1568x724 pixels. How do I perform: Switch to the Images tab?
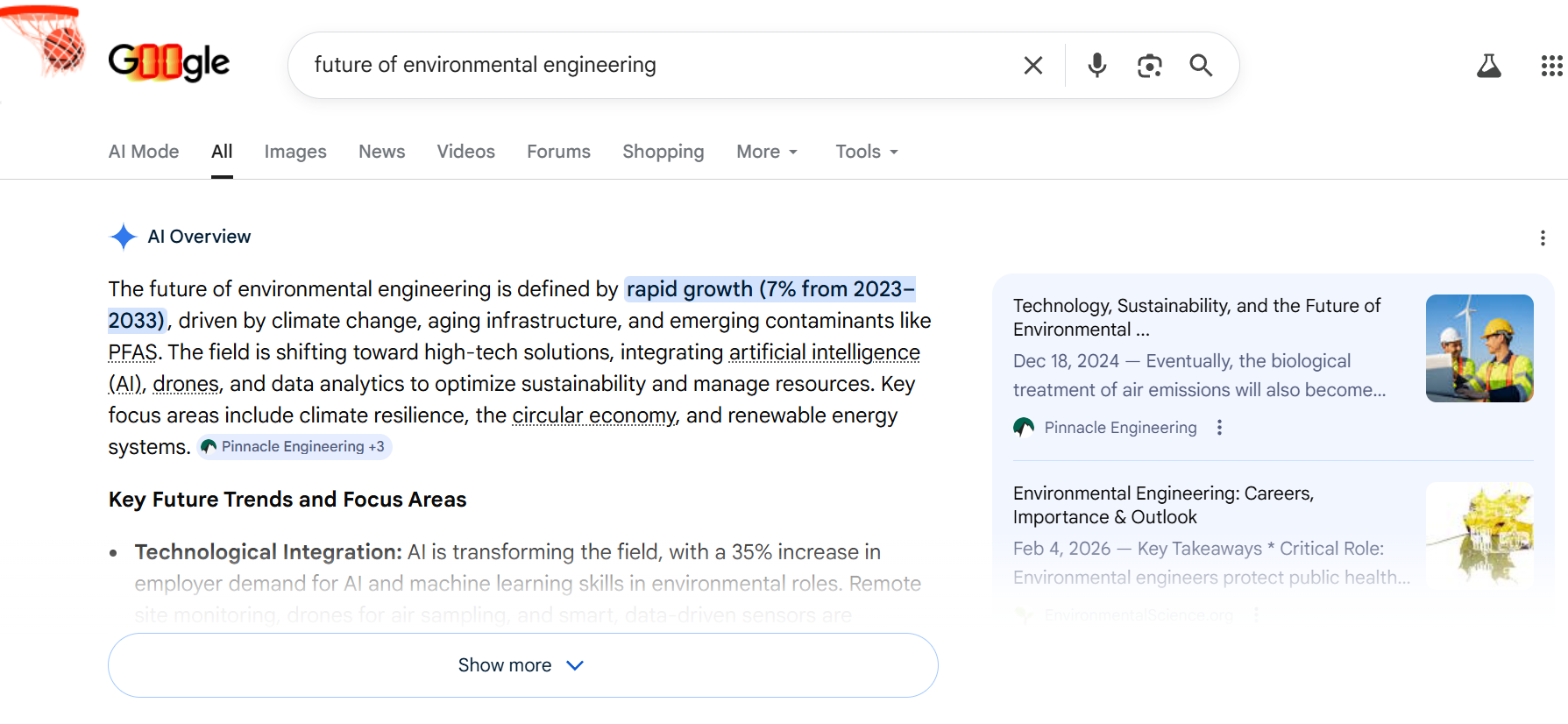(x=295, y=152)
